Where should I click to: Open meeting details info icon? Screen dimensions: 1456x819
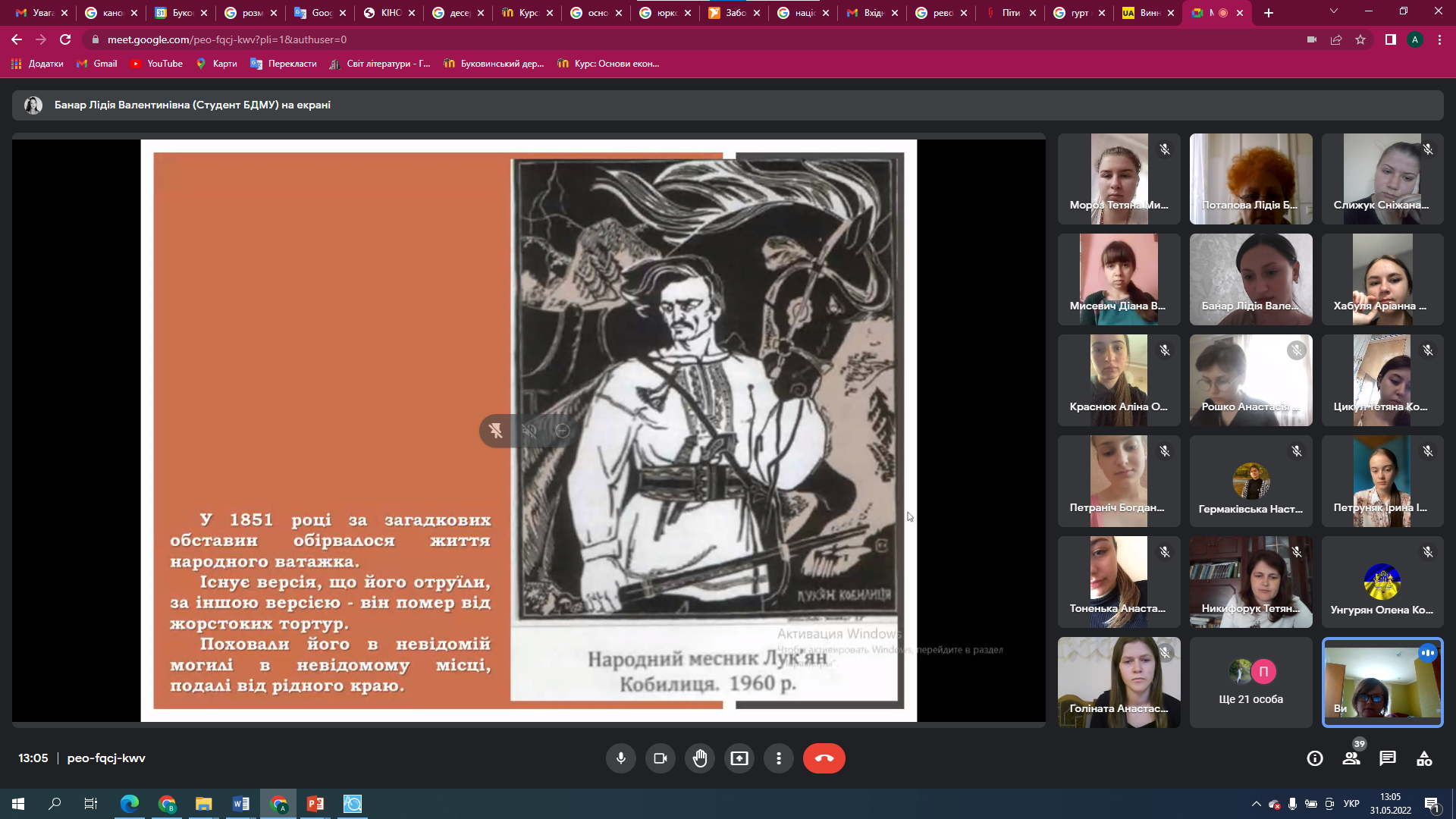(x=1315, y=758)
